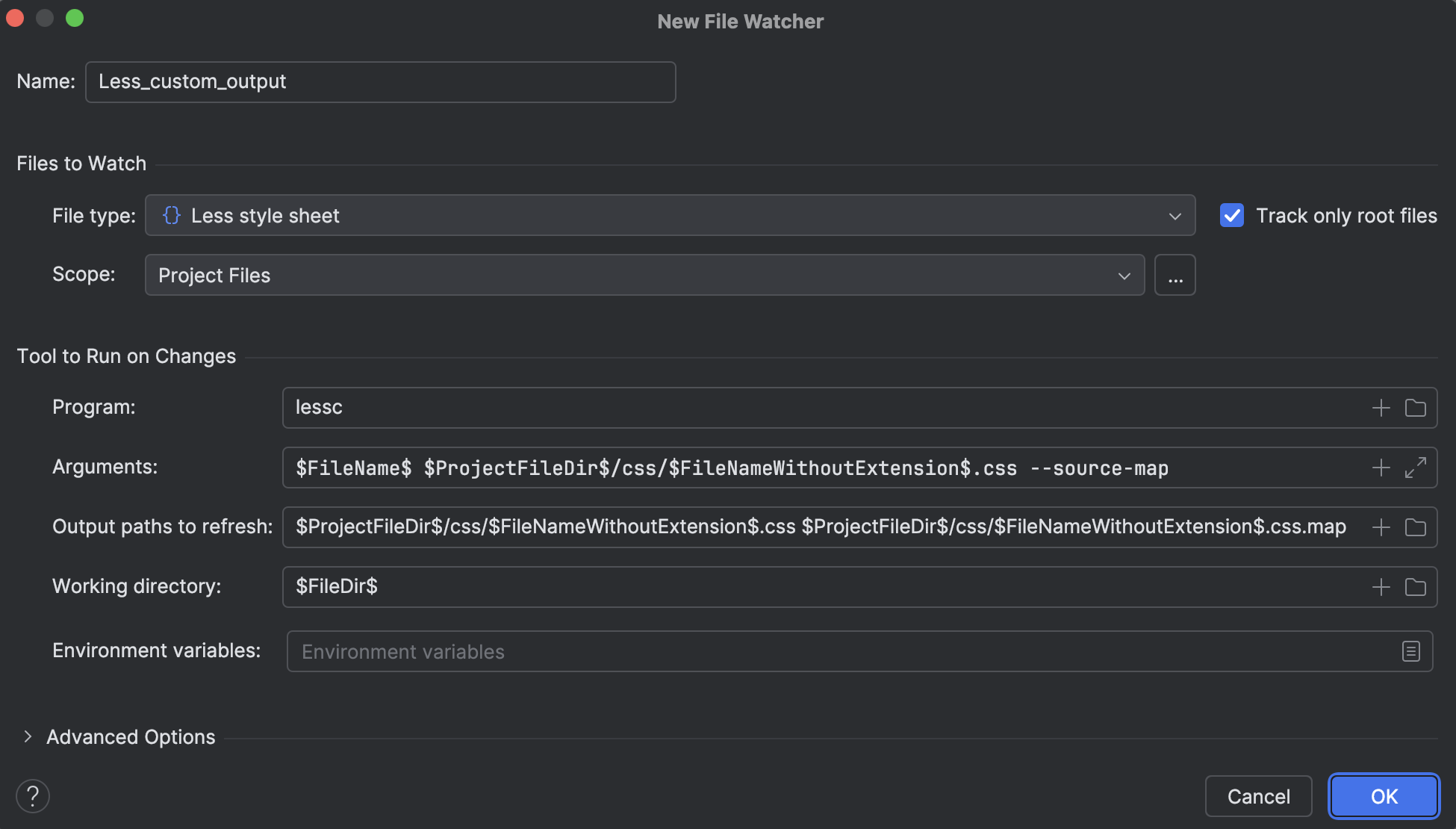Confirm the watcher with OK
Image resolution: width=1456 pixels, height=829 pixels.
point(1383,796)
